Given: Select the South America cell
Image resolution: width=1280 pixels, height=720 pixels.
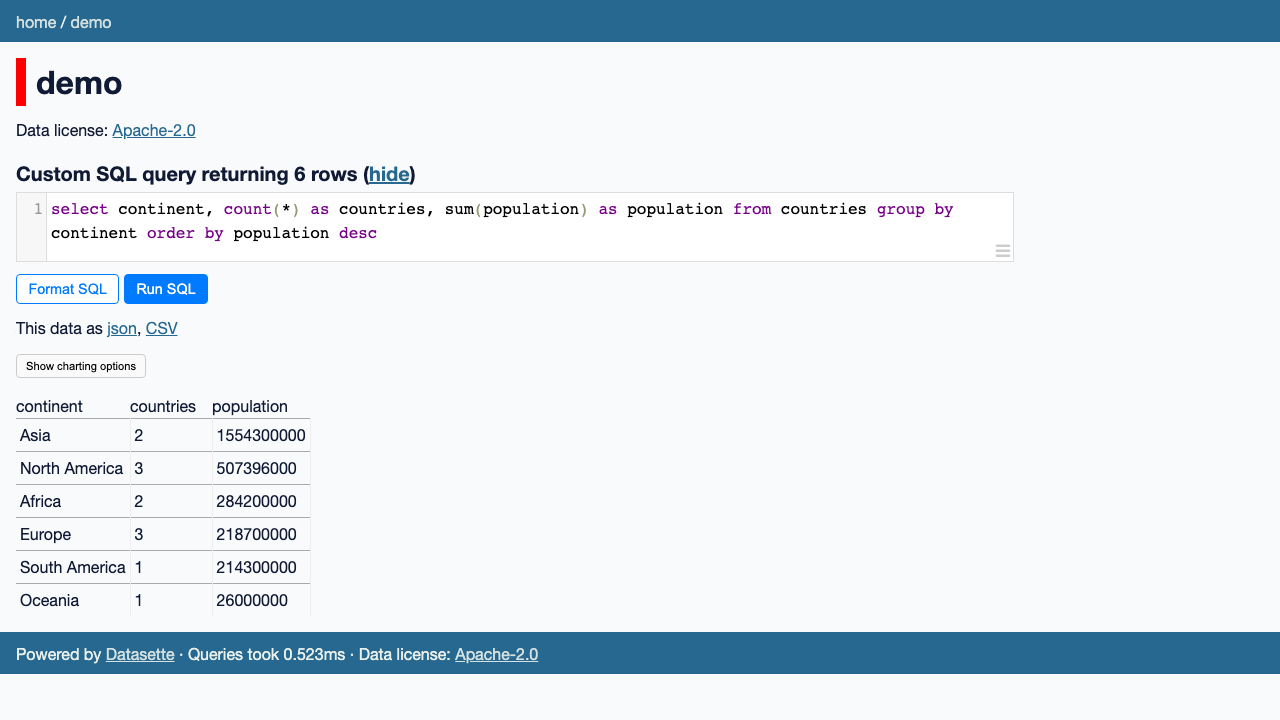Looking at the screenshot, I should coord(73,567).
